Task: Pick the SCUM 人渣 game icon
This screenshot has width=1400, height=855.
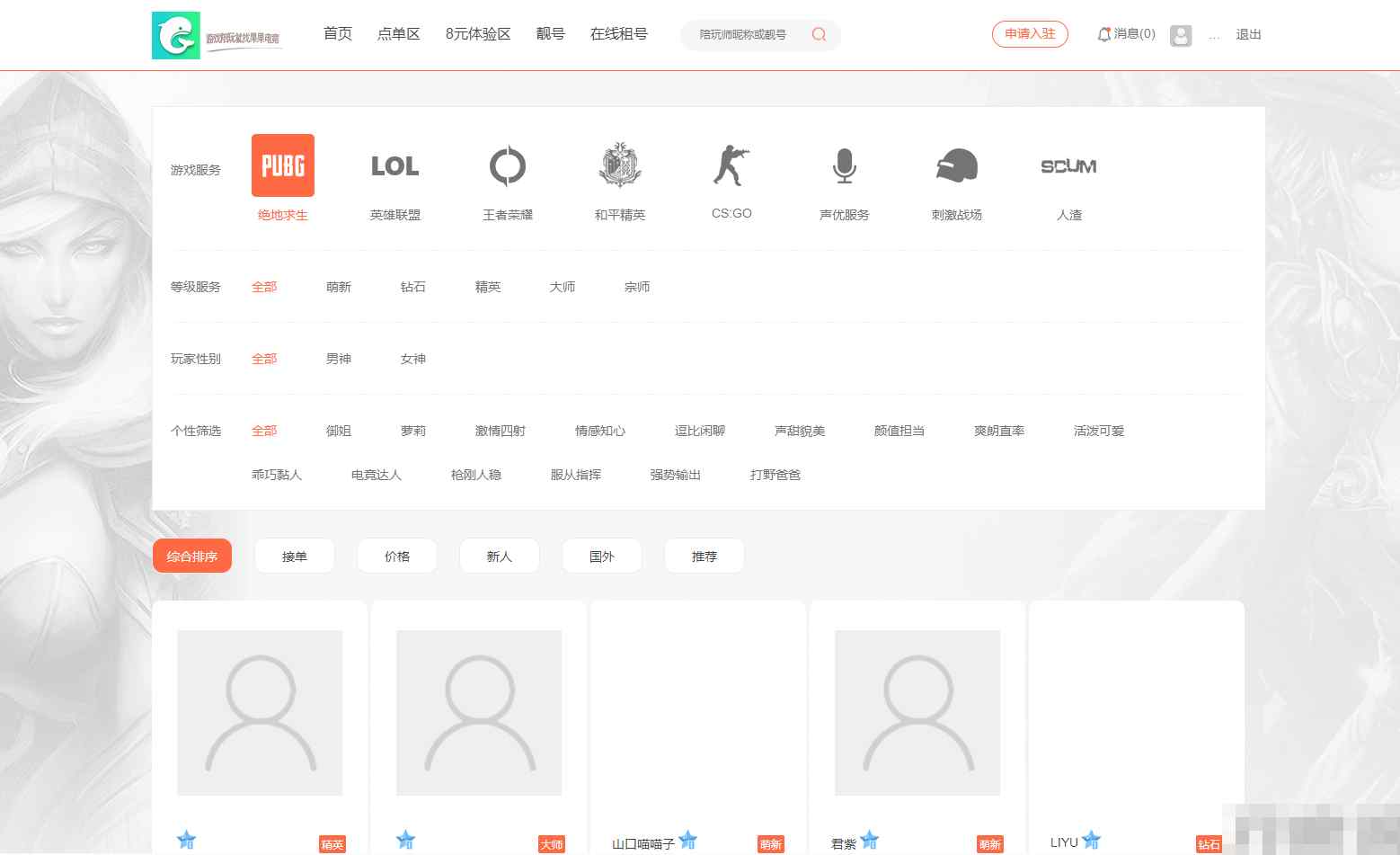Action: click(1068, 165)
